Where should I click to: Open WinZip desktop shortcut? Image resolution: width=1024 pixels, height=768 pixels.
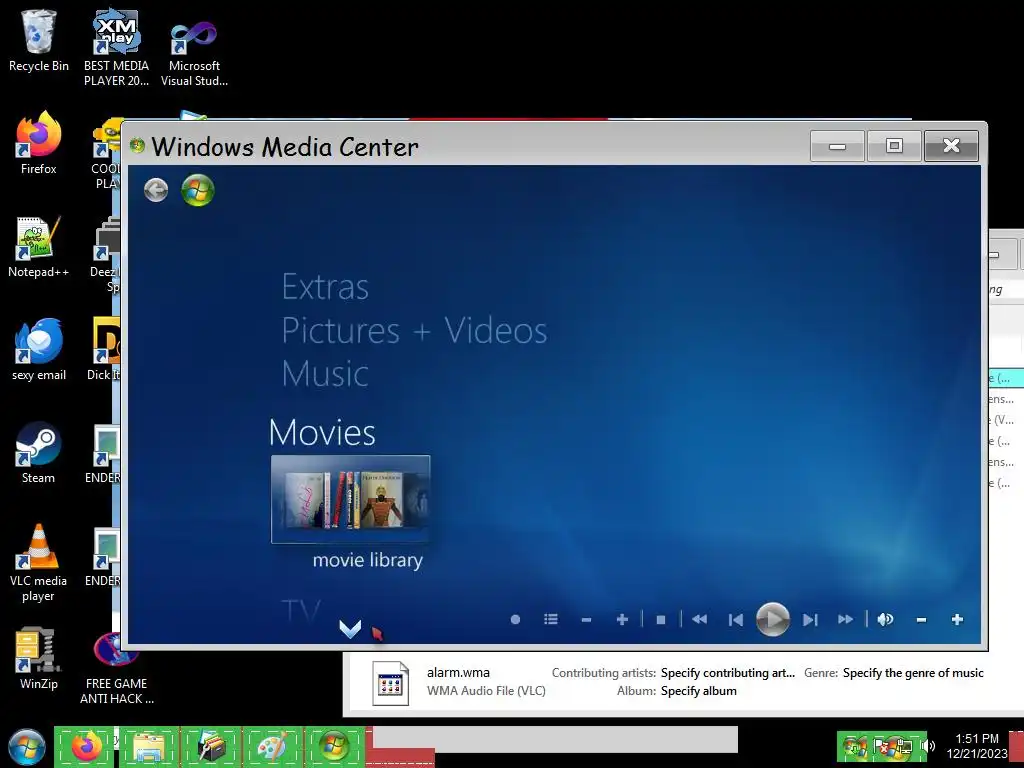tap(39, 658)
